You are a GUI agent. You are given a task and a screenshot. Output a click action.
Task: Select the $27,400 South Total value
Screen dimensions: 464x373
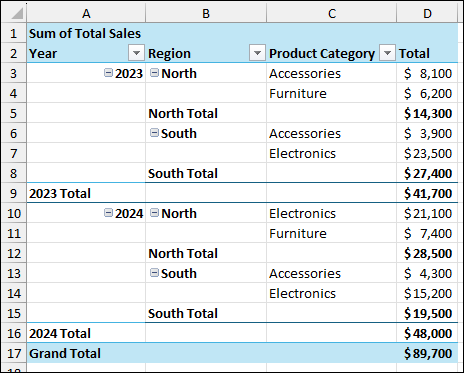(x=427, y=173)
